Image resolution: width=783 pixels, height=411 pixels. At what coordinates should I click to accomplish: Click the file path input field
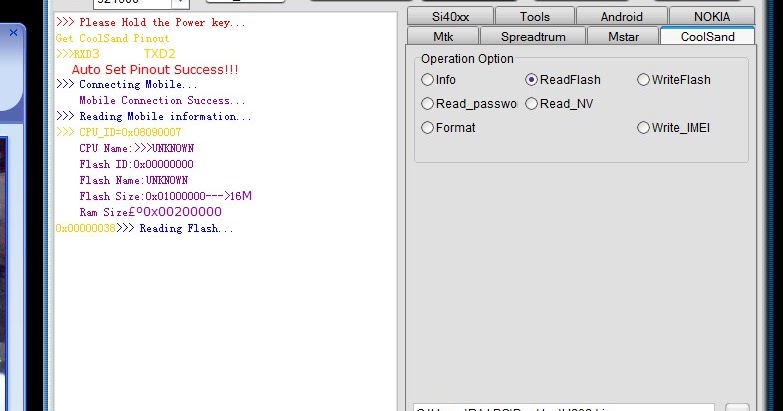coord(564,408)
